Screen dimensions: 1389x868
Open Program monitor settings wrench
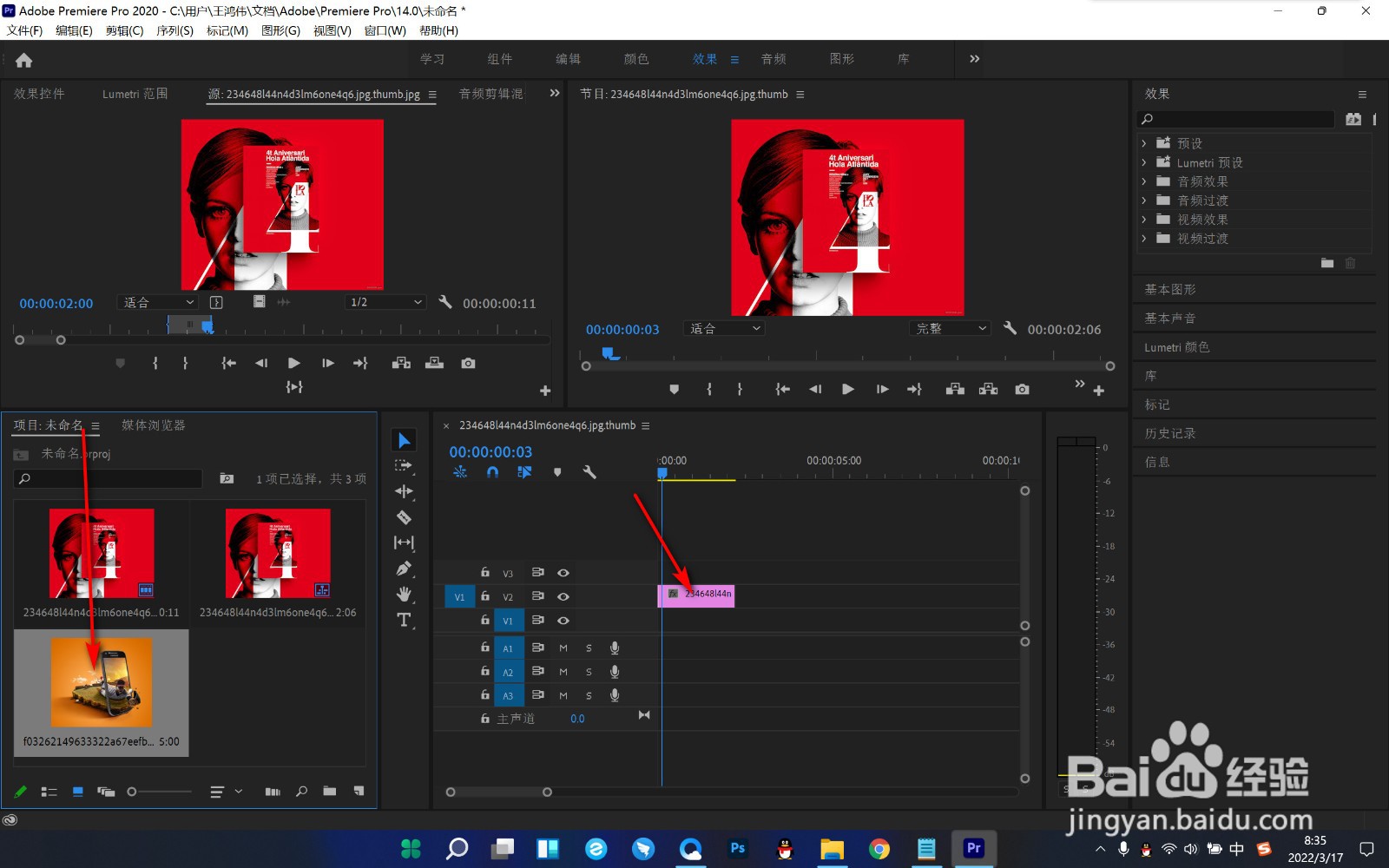pyautogui.click(x=1010, y=328)
